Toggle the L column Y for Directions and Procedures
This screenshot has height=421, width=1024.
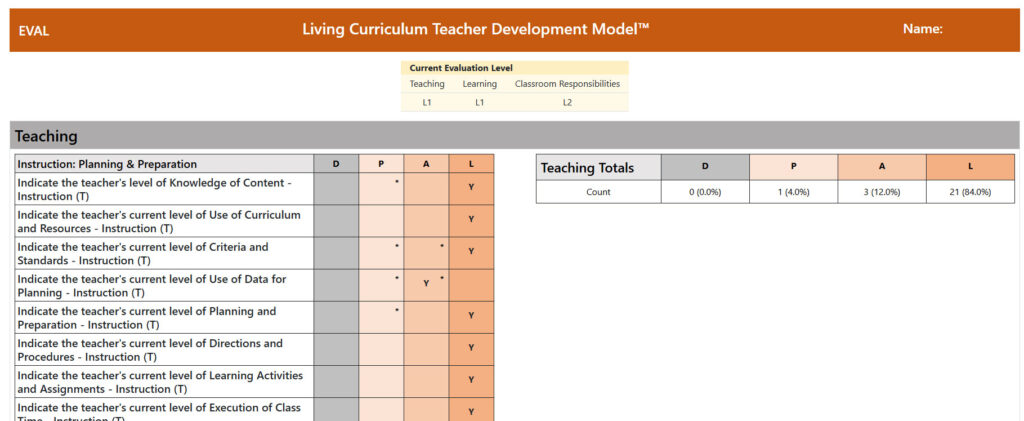coord(471,348)
